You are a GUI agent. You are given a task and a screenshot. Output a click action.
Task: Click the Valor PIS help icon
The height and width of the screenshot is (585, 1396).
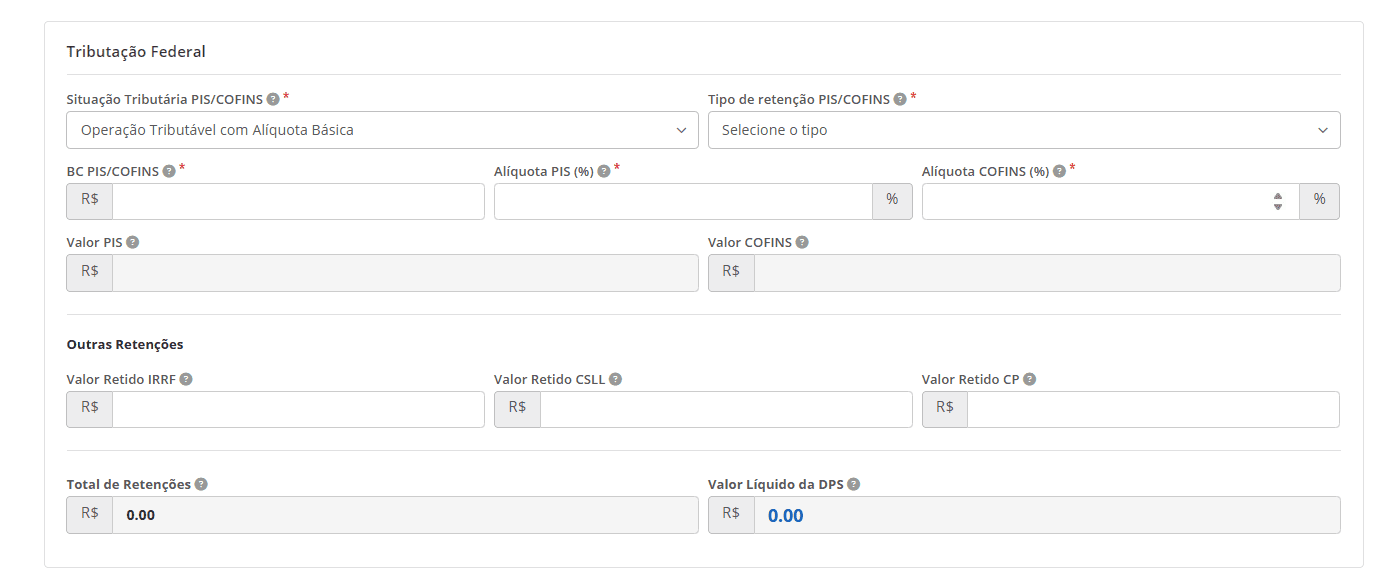(133, 242)
